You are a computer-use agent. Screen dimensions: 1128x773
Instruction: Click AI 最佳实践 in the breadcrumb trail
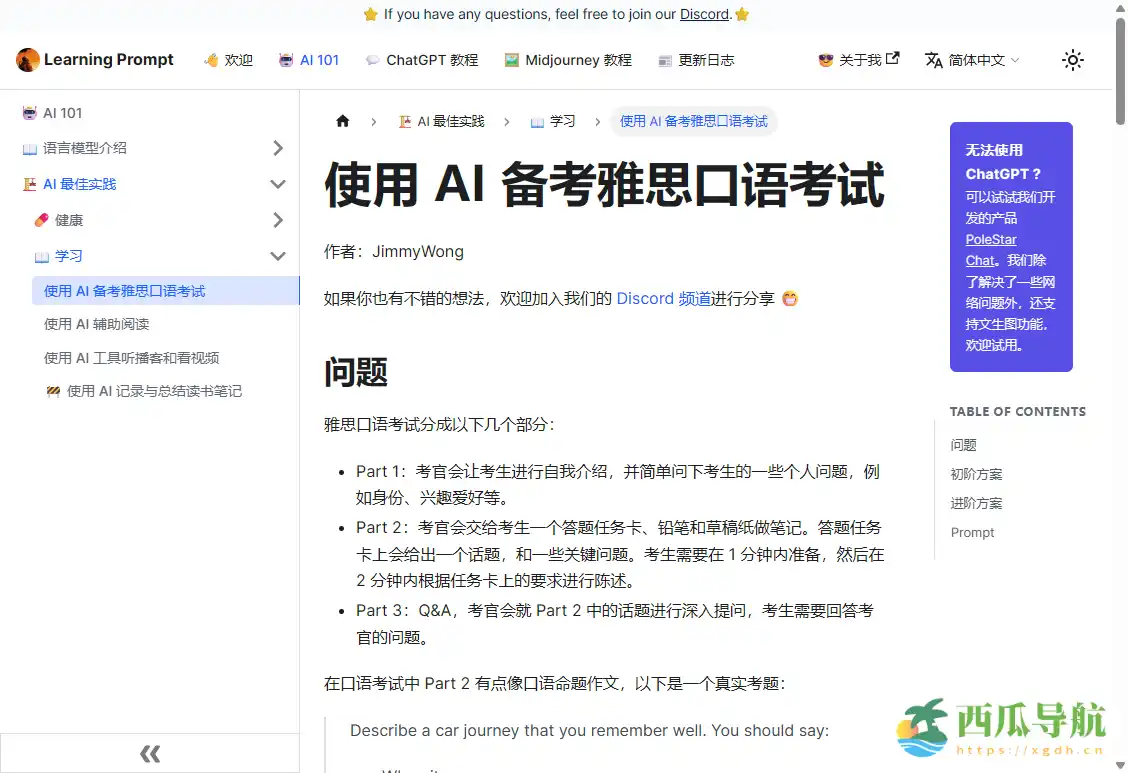441,120
